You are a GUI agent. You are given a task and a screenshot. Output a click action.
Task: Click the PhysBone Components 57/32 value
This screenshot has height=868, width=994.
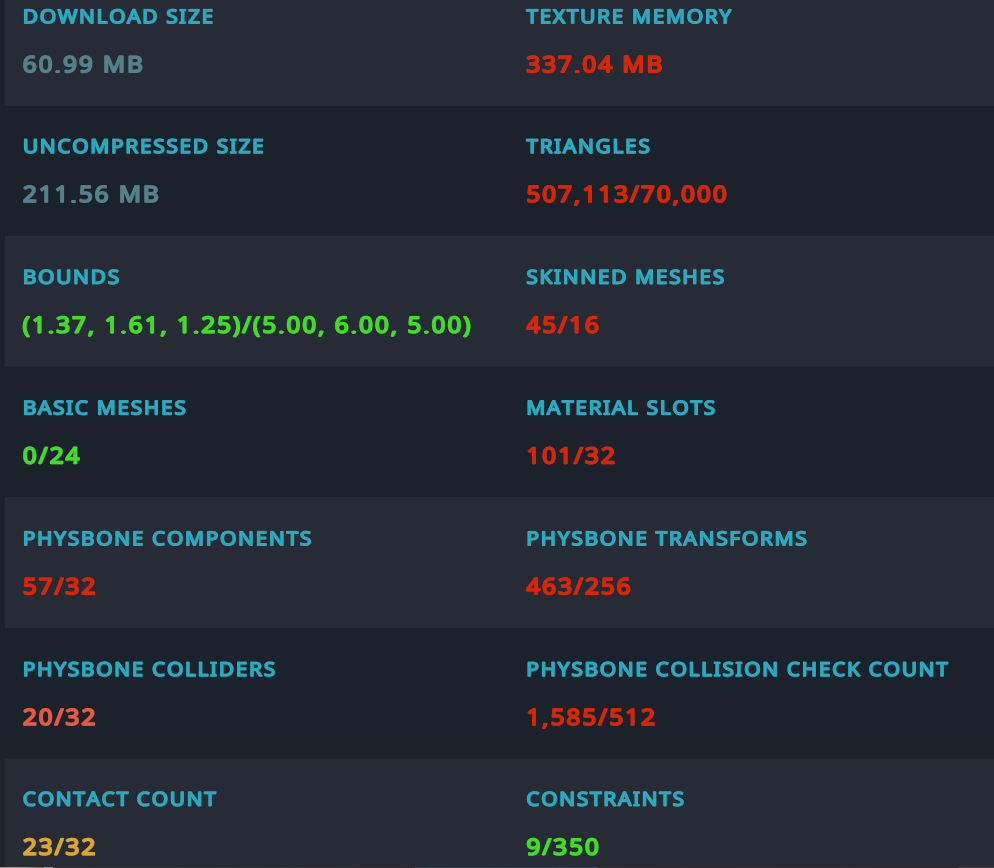59,586
